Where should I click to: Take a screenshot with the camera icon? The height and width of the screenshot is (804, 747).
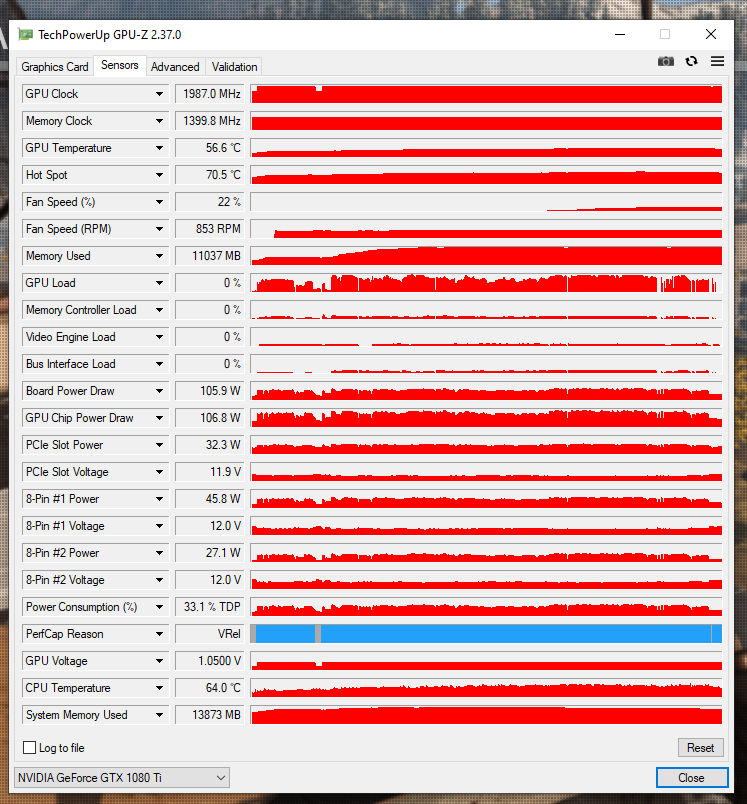(665, 62)
